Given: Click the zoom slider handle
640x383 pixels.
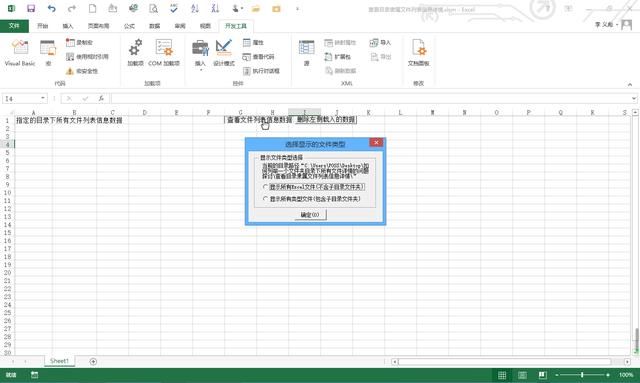Looking at the screenshot, I should [582, 375].
